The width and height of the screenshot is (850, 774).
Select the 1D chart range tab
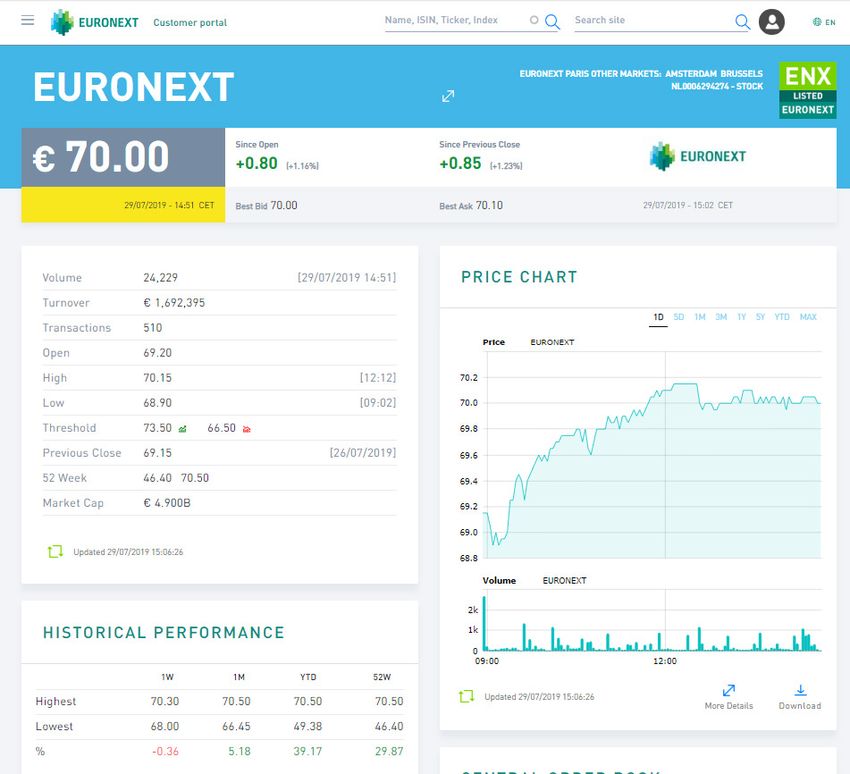[x=658, y=317]
